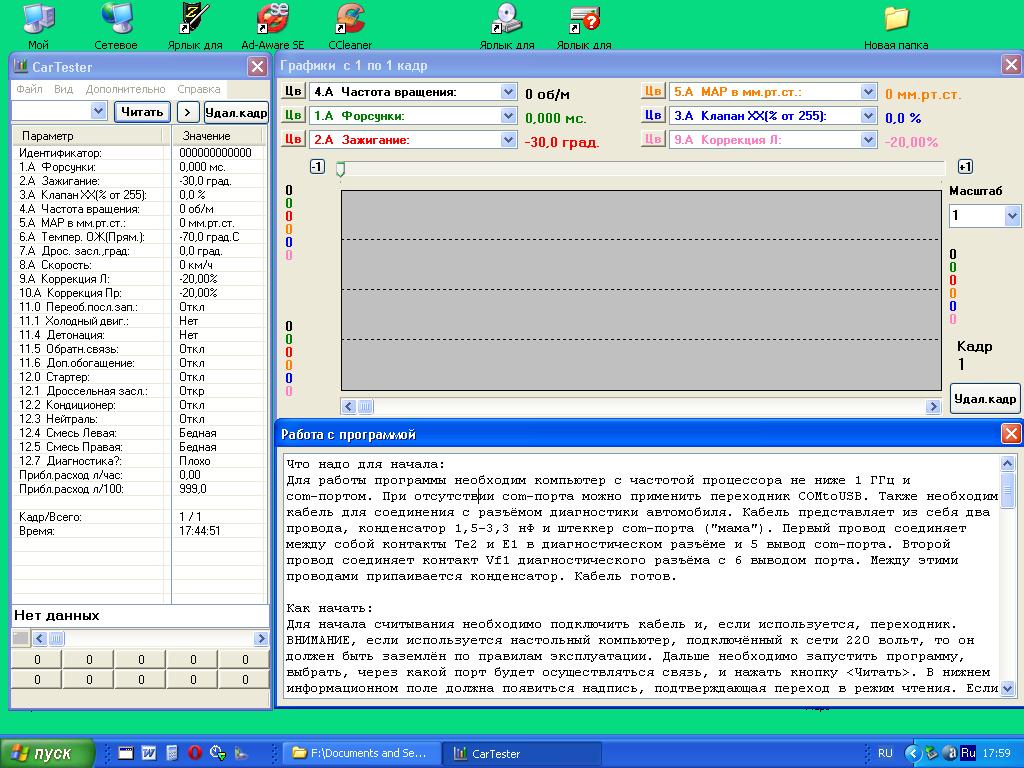Click the CCleaner desktop icon
The height and width of the screenshot is (768, 1024).
[349, 19]
